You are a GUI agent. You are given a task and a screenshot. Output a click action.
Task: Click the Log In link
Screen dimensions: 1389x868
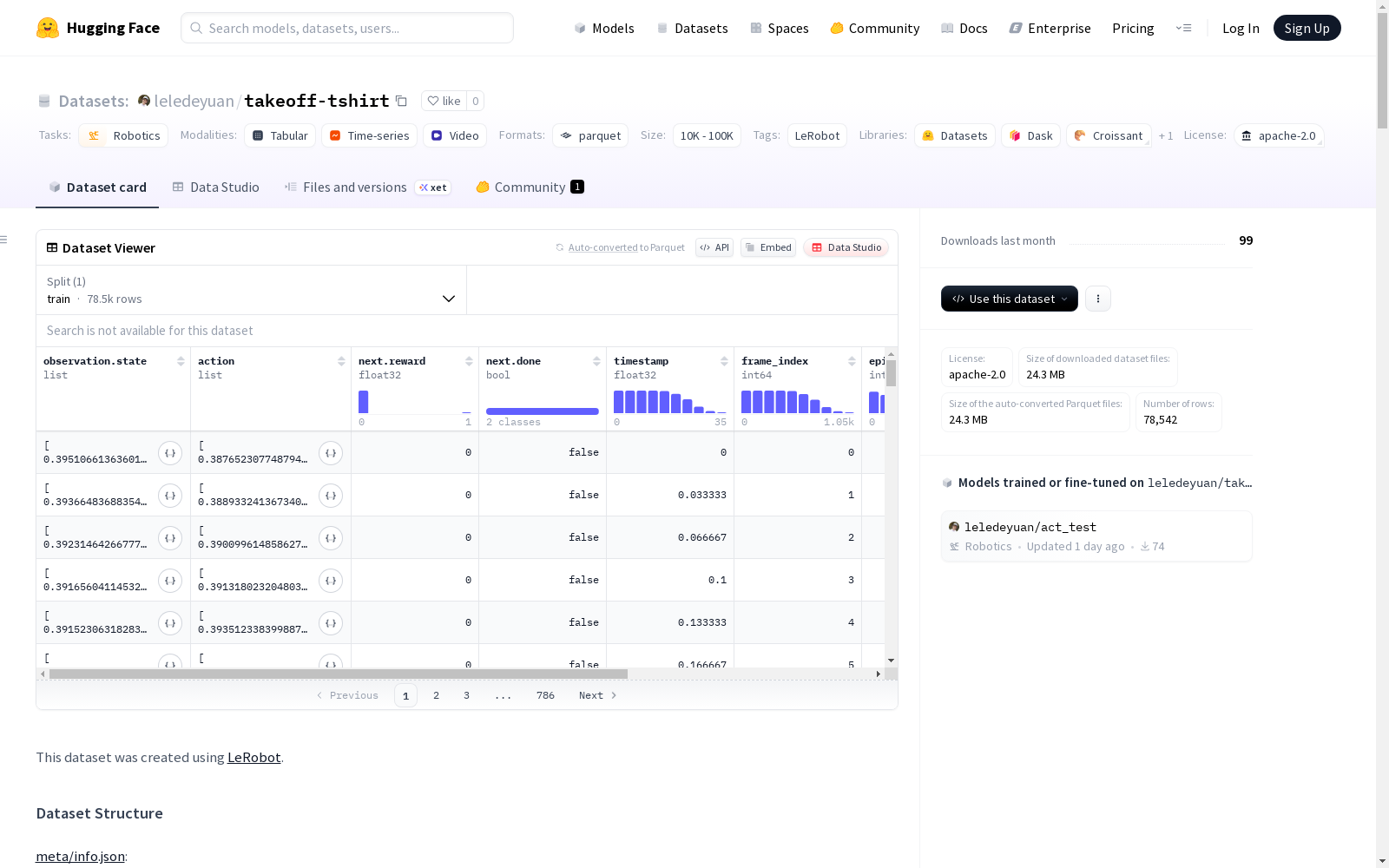[x=1241, y=28]
